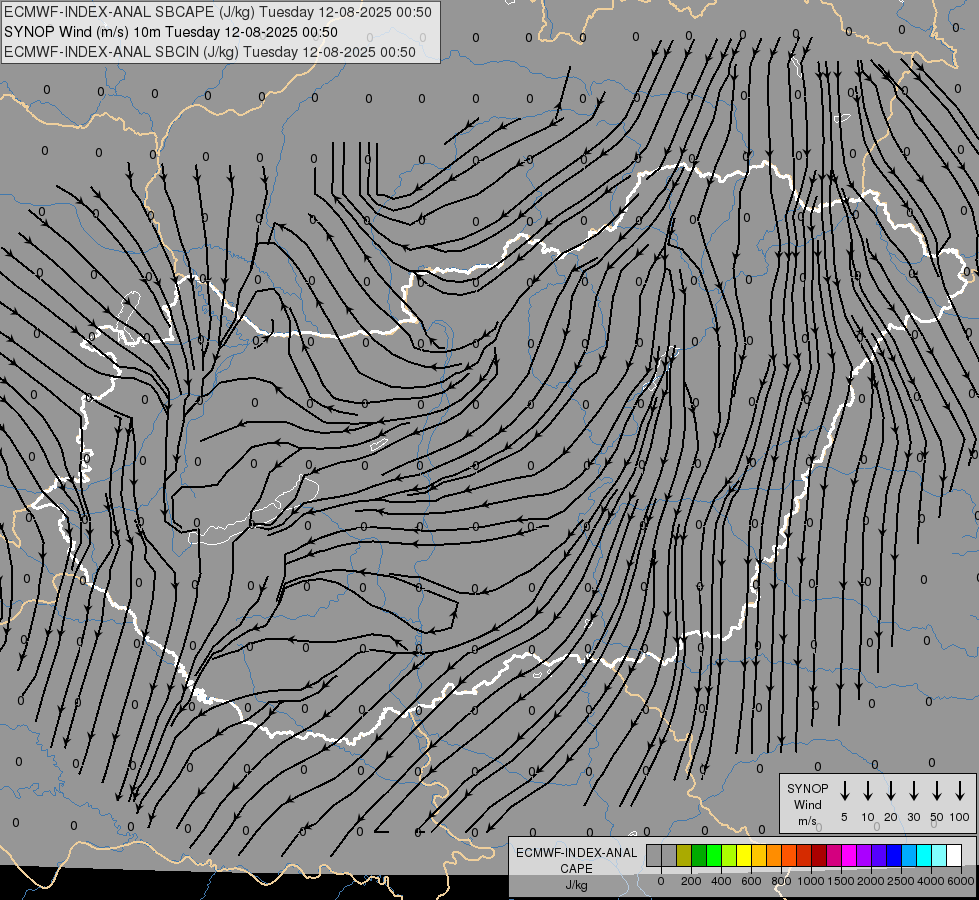Click 'ECMWF-INDEX-ANAL' label in CAPE legend

tap(576, 853)
